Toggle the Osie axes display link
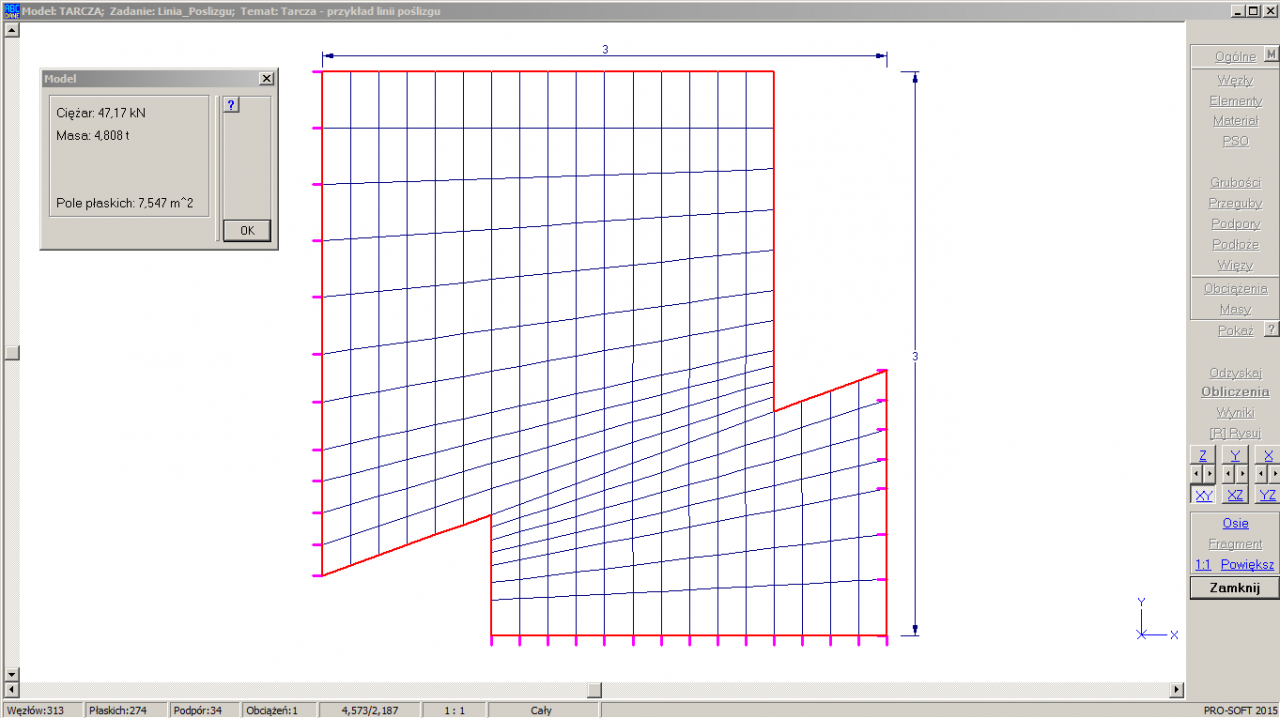The image size is (1280, 718). (1235, 523)
